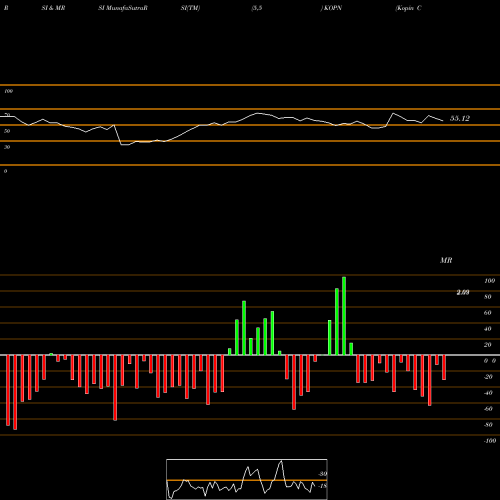Click the KOPN ticker symbol text

pyautogui.click(x=332, y=8)
